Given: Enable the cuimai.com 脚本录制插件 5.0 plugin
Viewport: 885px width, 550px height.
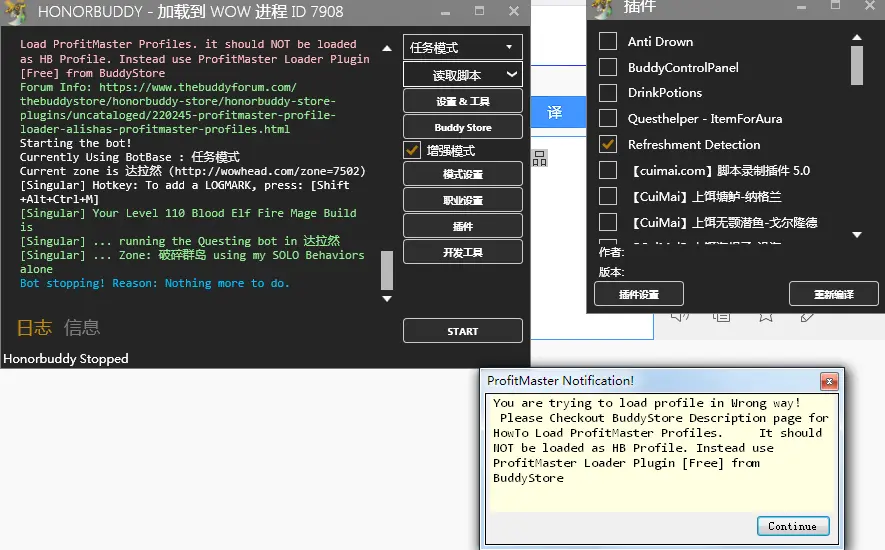Looking at the screenshot, I should [x=608, y=170].
